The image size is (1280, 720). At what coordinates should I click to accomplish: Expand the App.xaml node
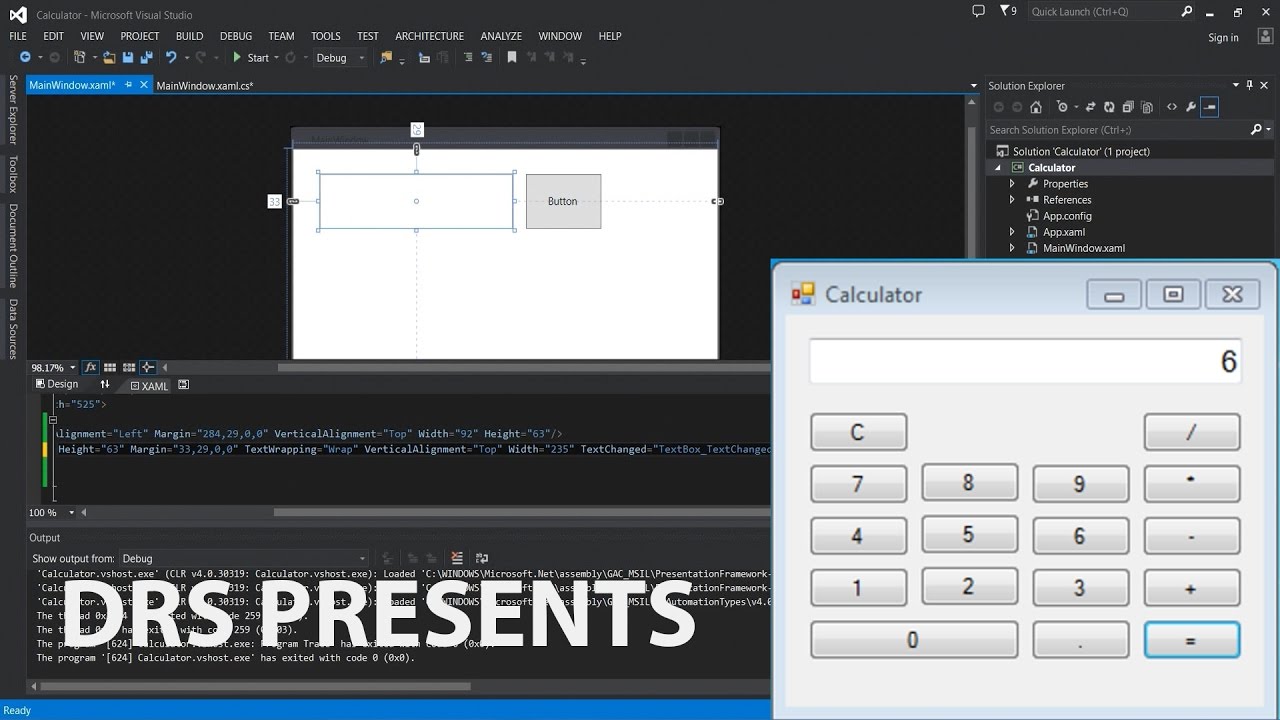pos(1012,232)
